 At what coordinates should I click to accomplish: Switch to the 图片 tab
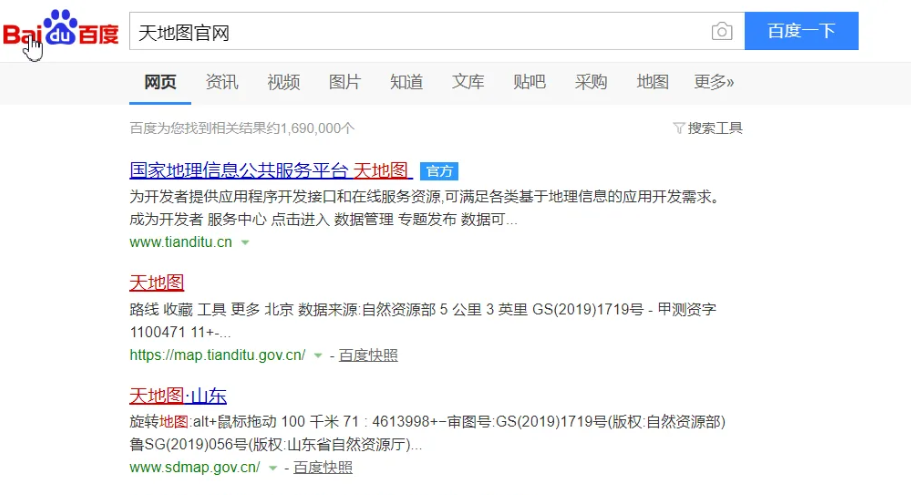click(345, 82)
